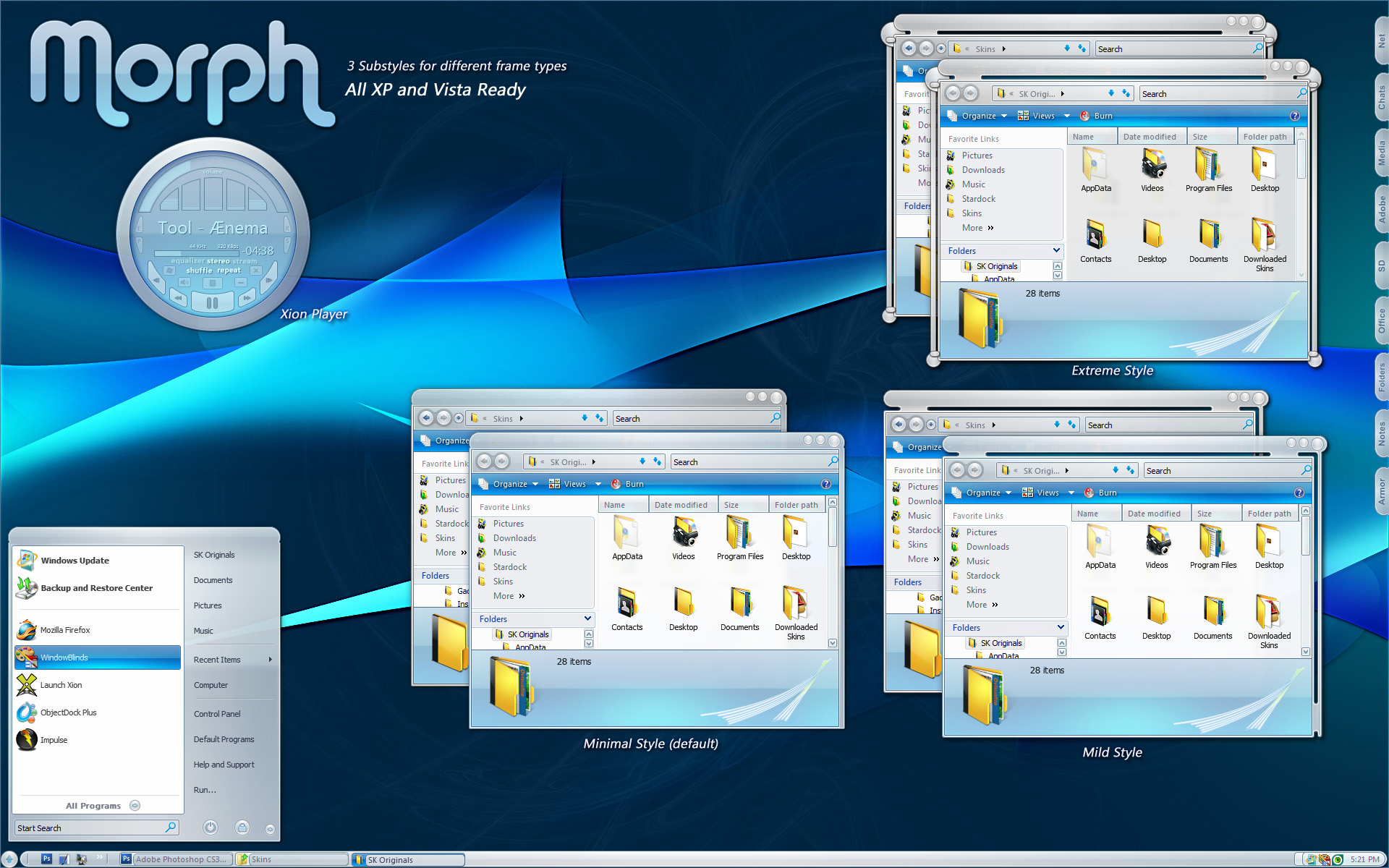Image resolution: width=1389 pixels, height=868 pixels.
Task: Toggle the equalizer label in Xion
Action: (x=188, y=261)
